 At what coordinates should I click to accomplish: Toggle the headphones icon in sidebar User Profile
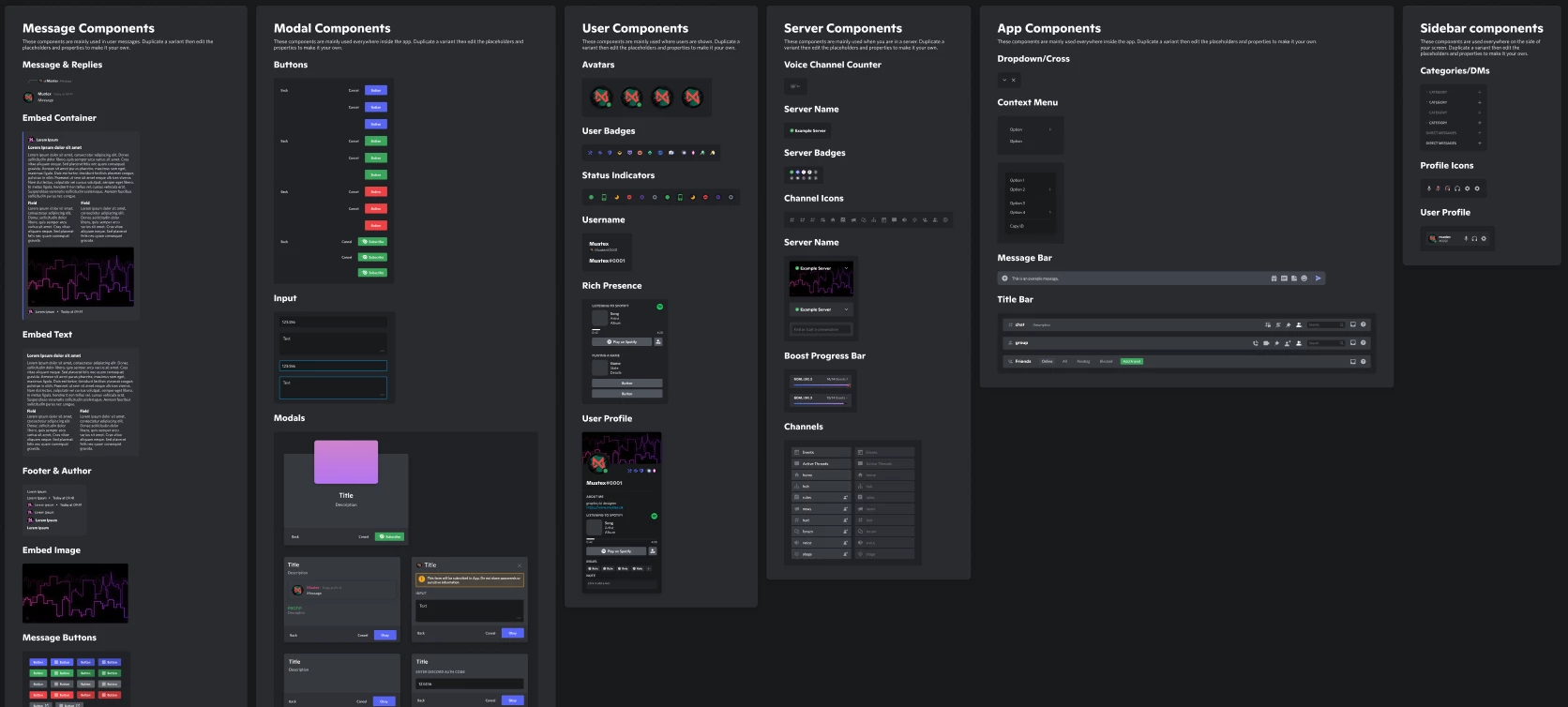[1474, 238]
